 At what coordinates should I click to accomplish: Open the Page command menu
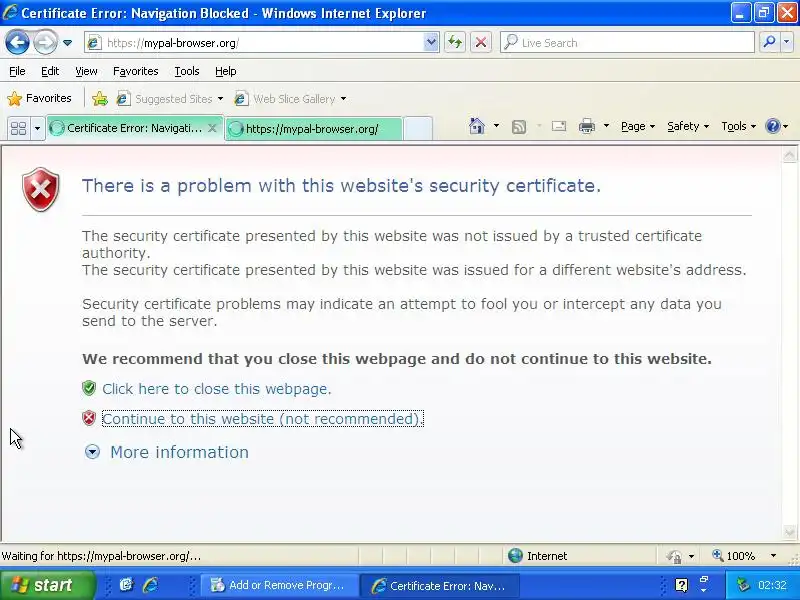click(x=638, y=126)
